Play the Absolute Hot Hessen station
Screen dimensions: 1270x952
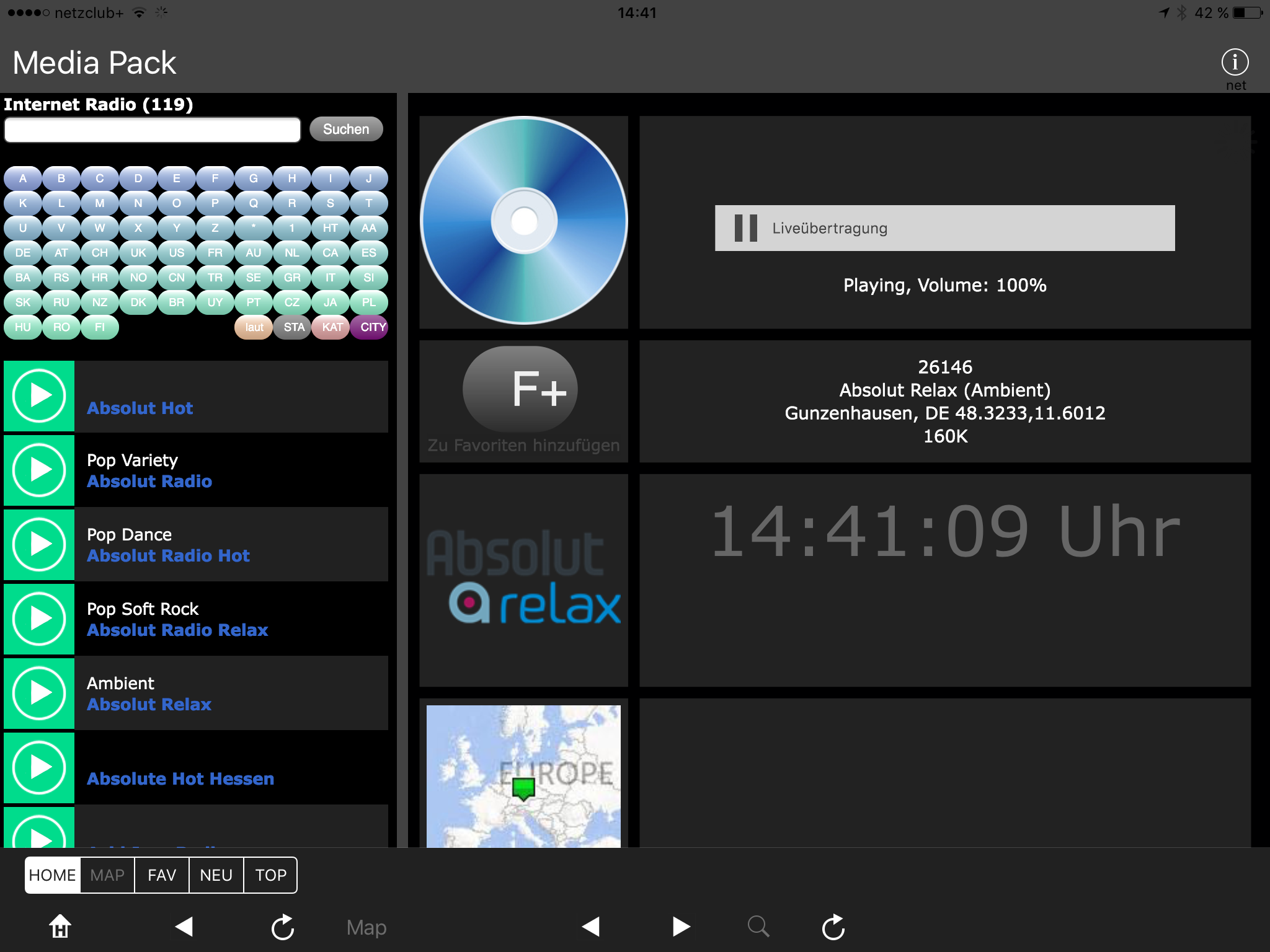[x=39, y=767]
